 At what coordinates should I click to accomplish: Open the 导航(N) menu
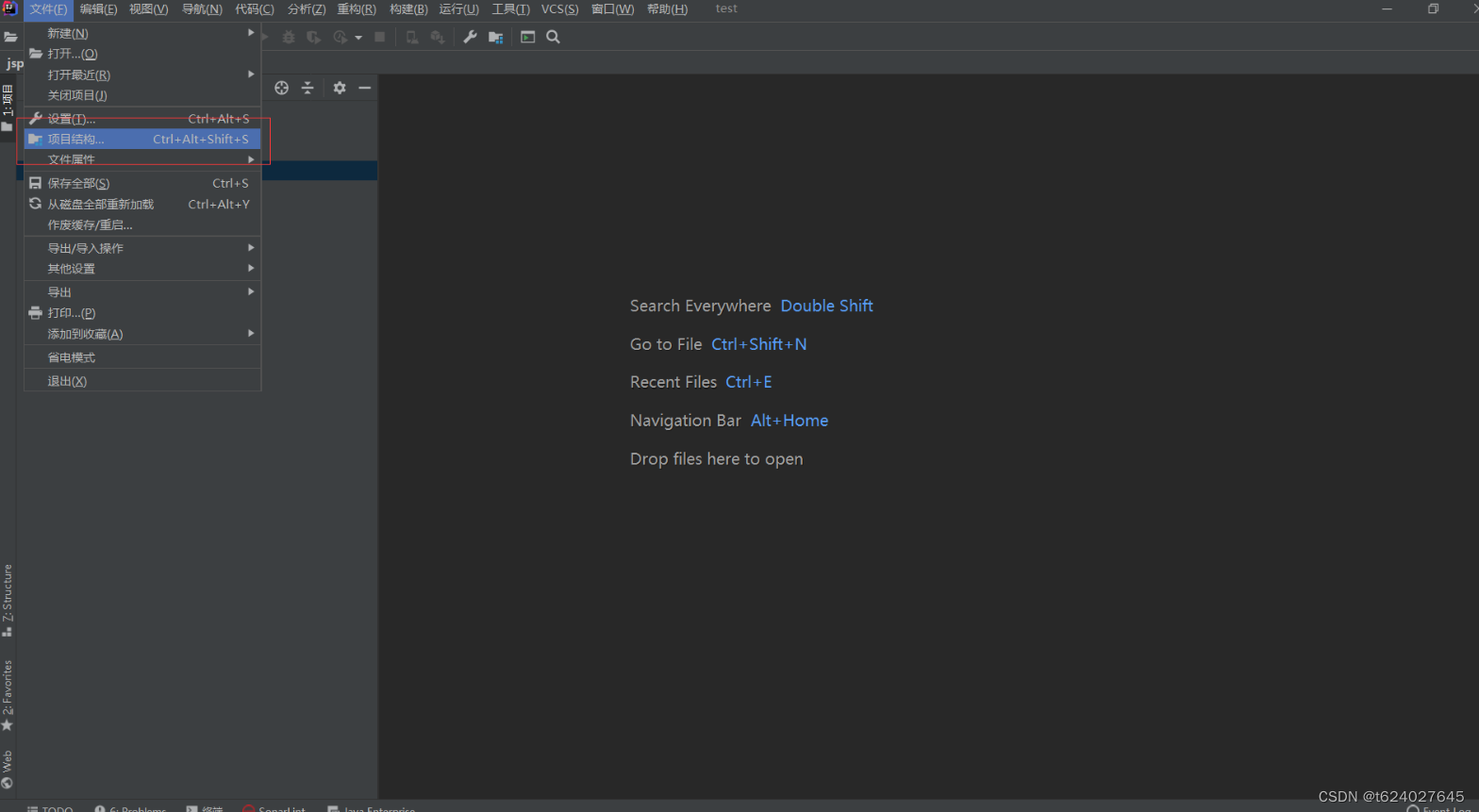[202, 9]
